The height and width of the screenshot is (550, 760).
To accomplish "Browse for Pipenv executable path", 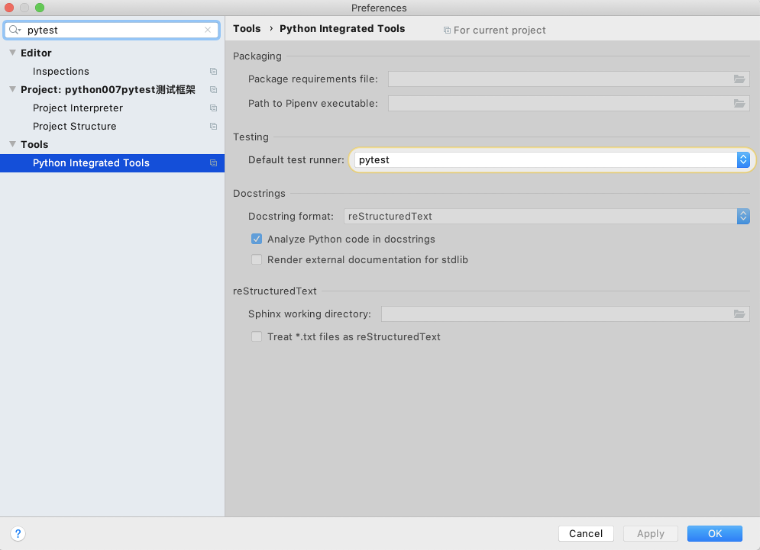I will pos(739,103).
